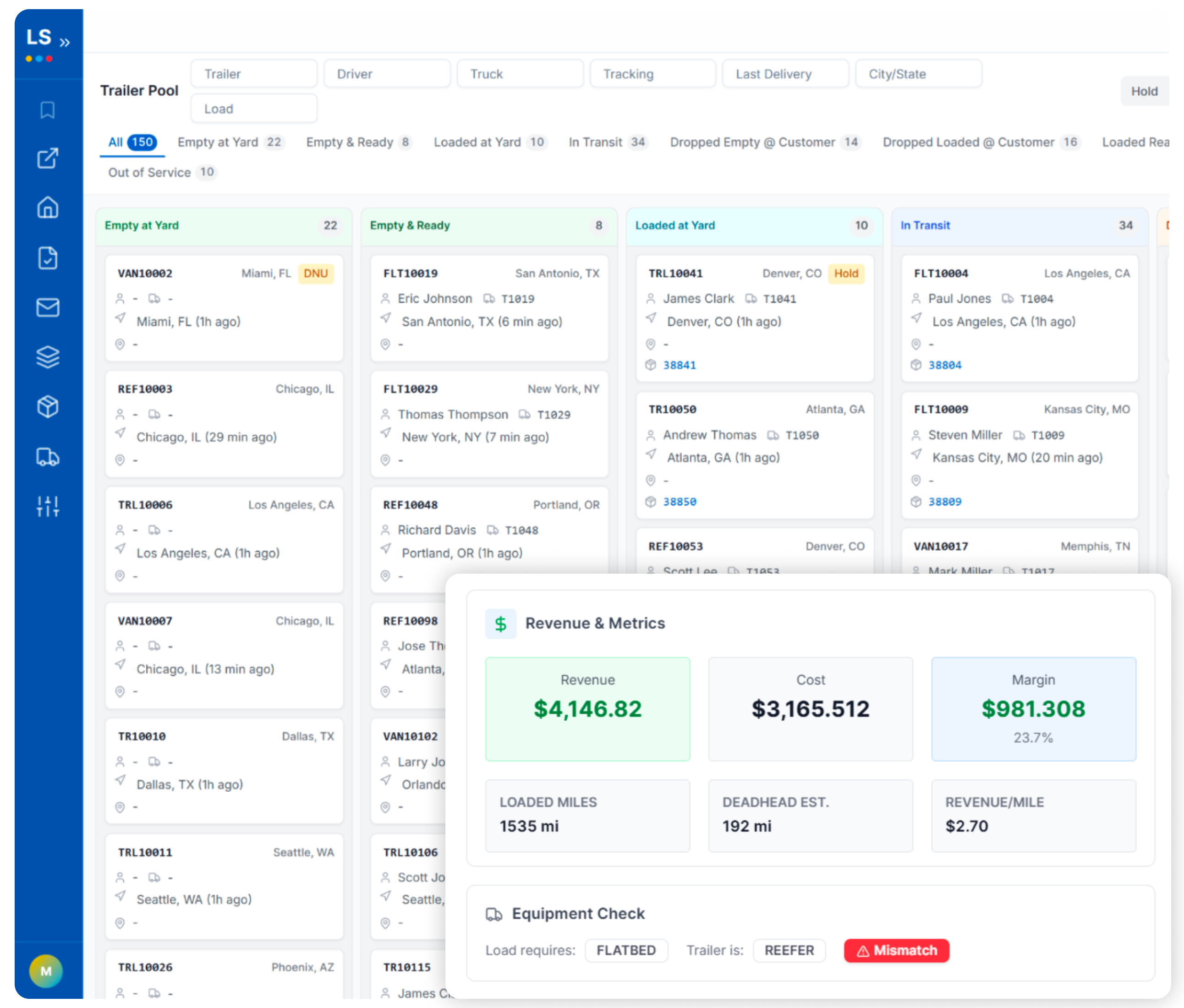Open the truck sidebar icon
The height and width of the screenshot is (1008, 1184).
[x=48, y=456]
